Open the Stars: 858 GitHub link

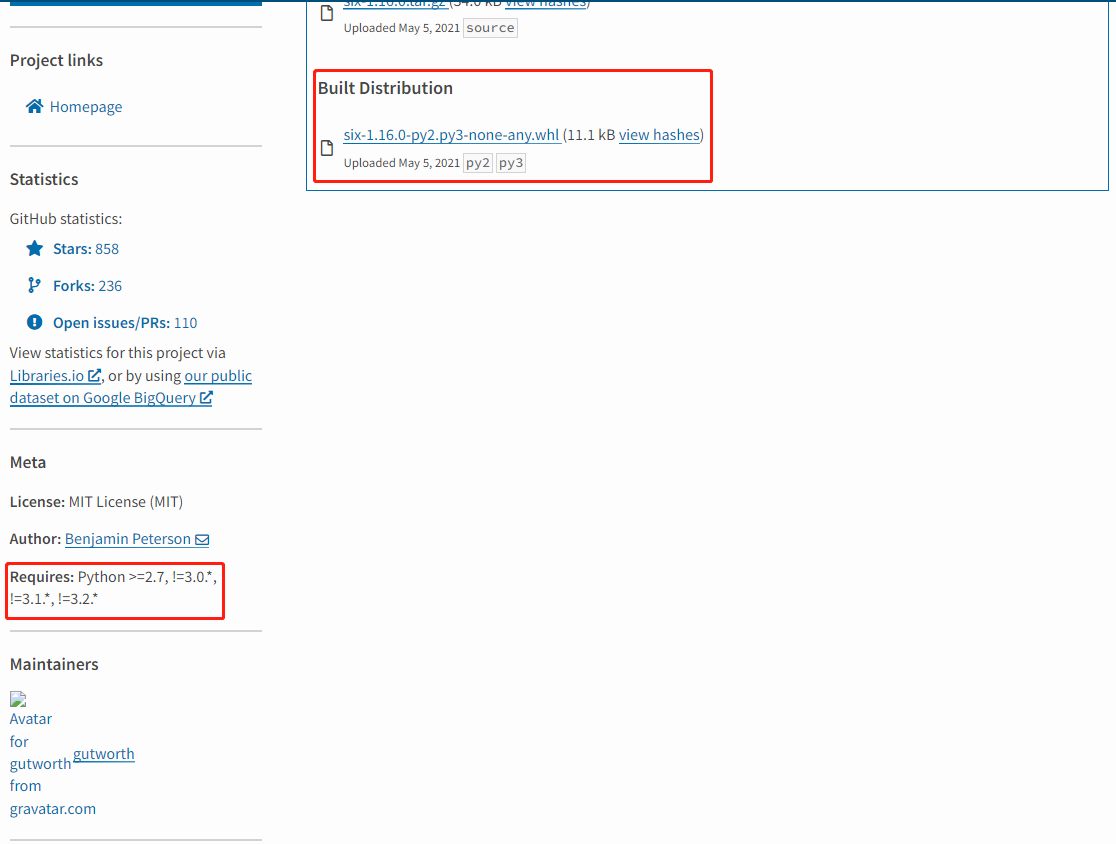coord(85,249)
